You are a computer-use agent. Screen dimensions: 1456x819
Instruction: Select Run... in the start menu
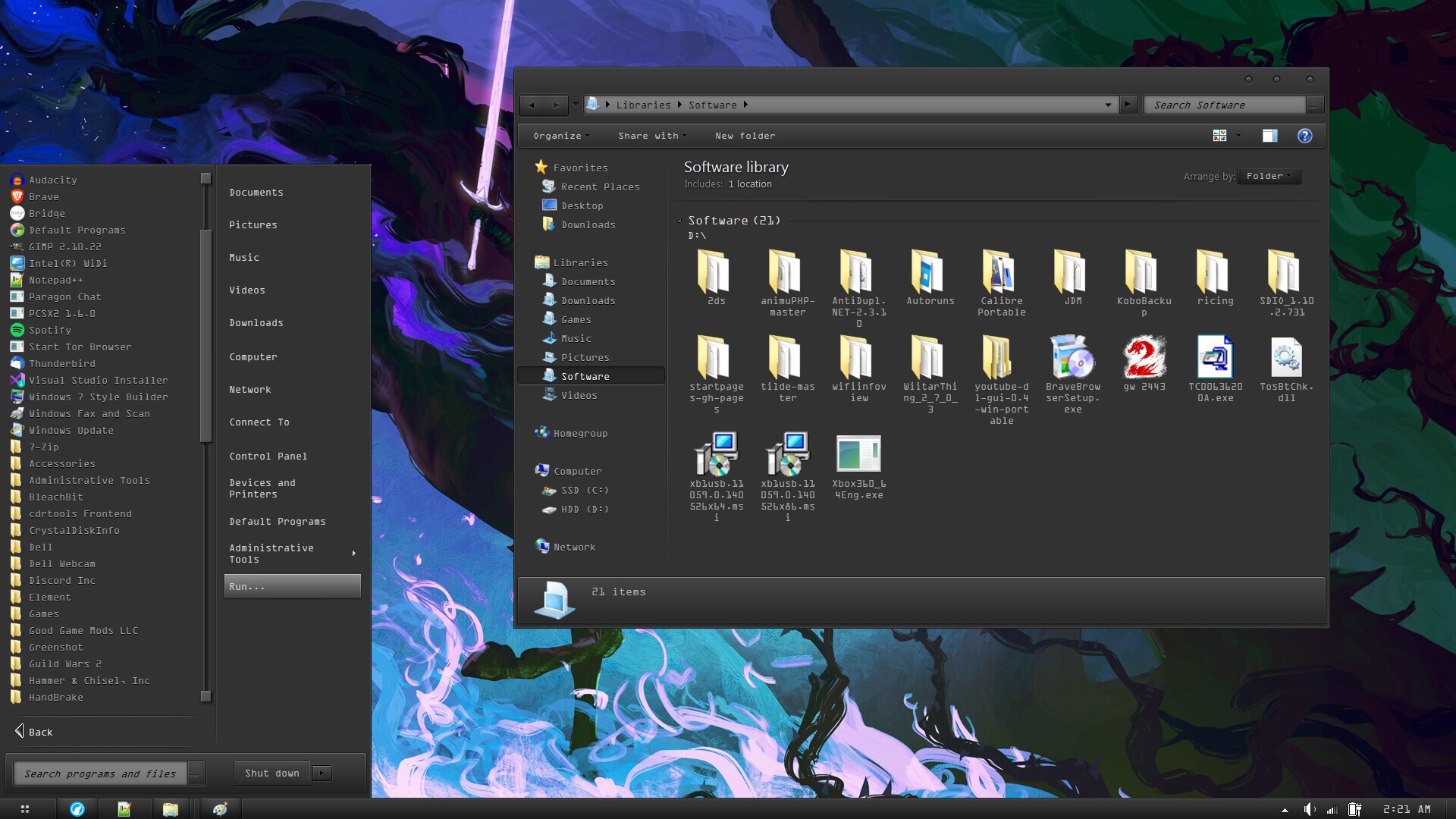click(293, 586)
